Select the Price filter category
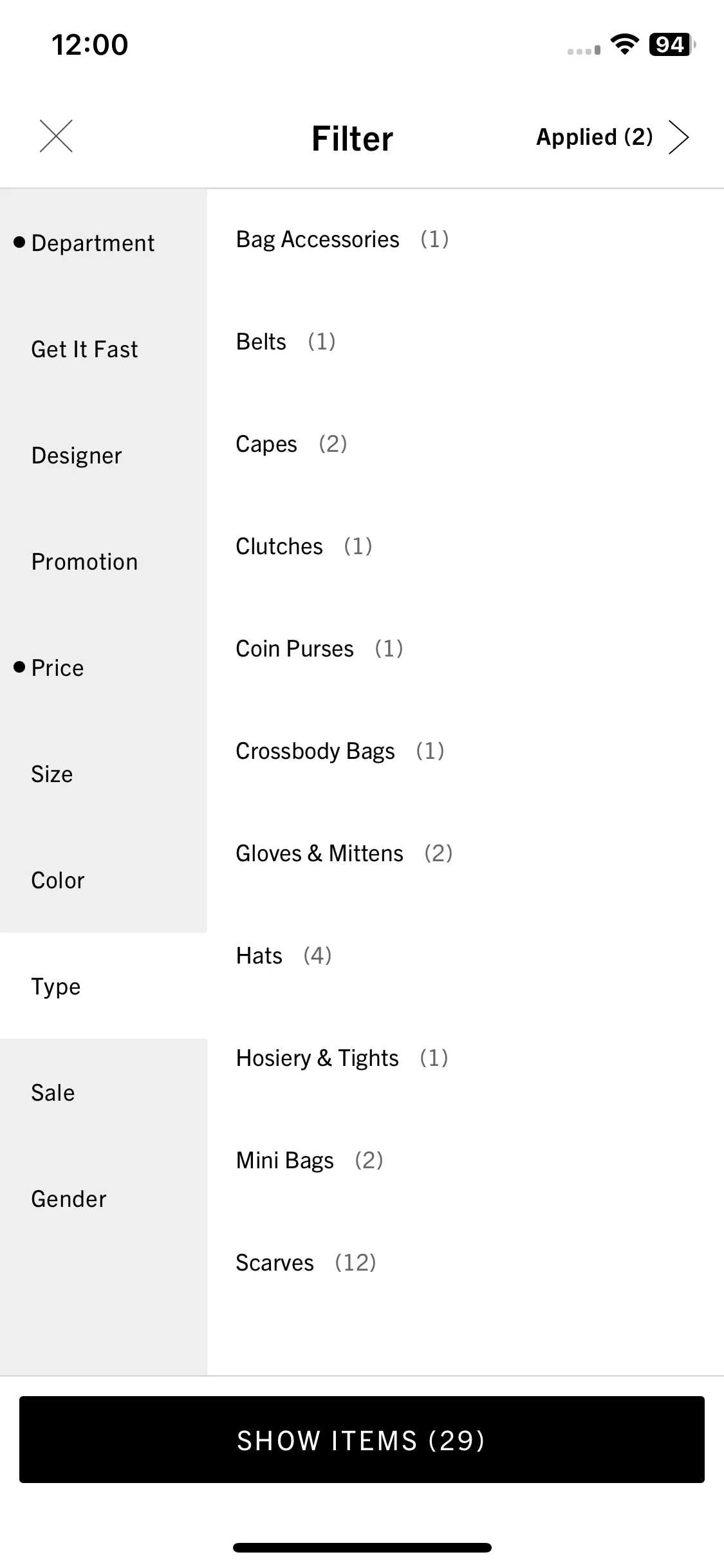This screenshot has height=1568, width=724. coord(104,667)
